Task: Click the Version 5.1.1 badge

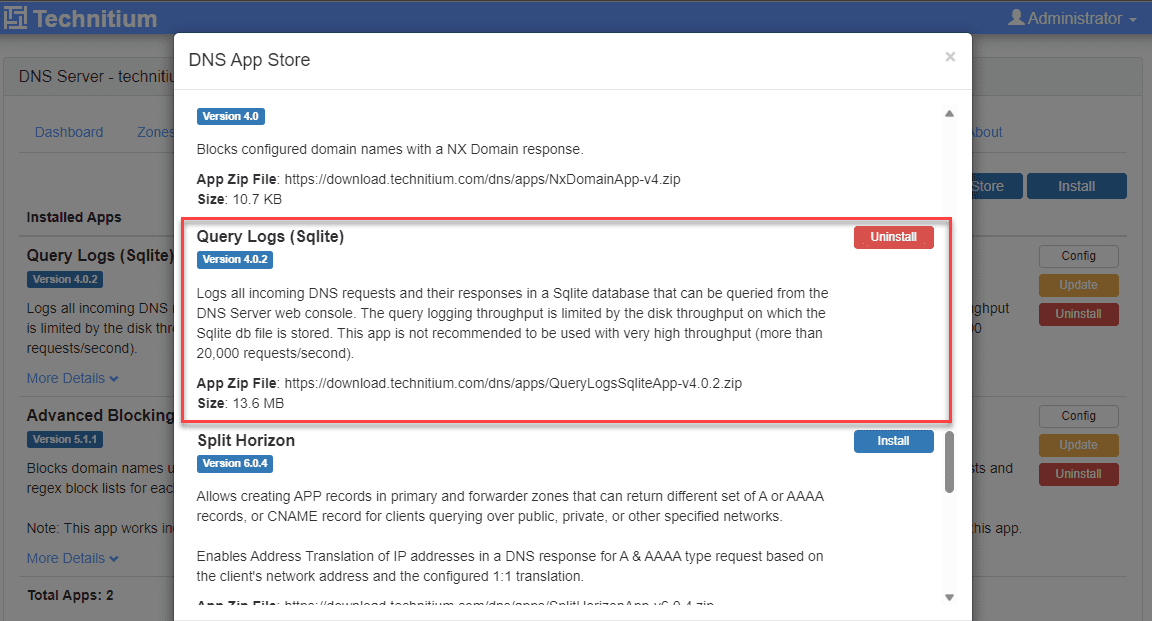Action: (65, 439)
